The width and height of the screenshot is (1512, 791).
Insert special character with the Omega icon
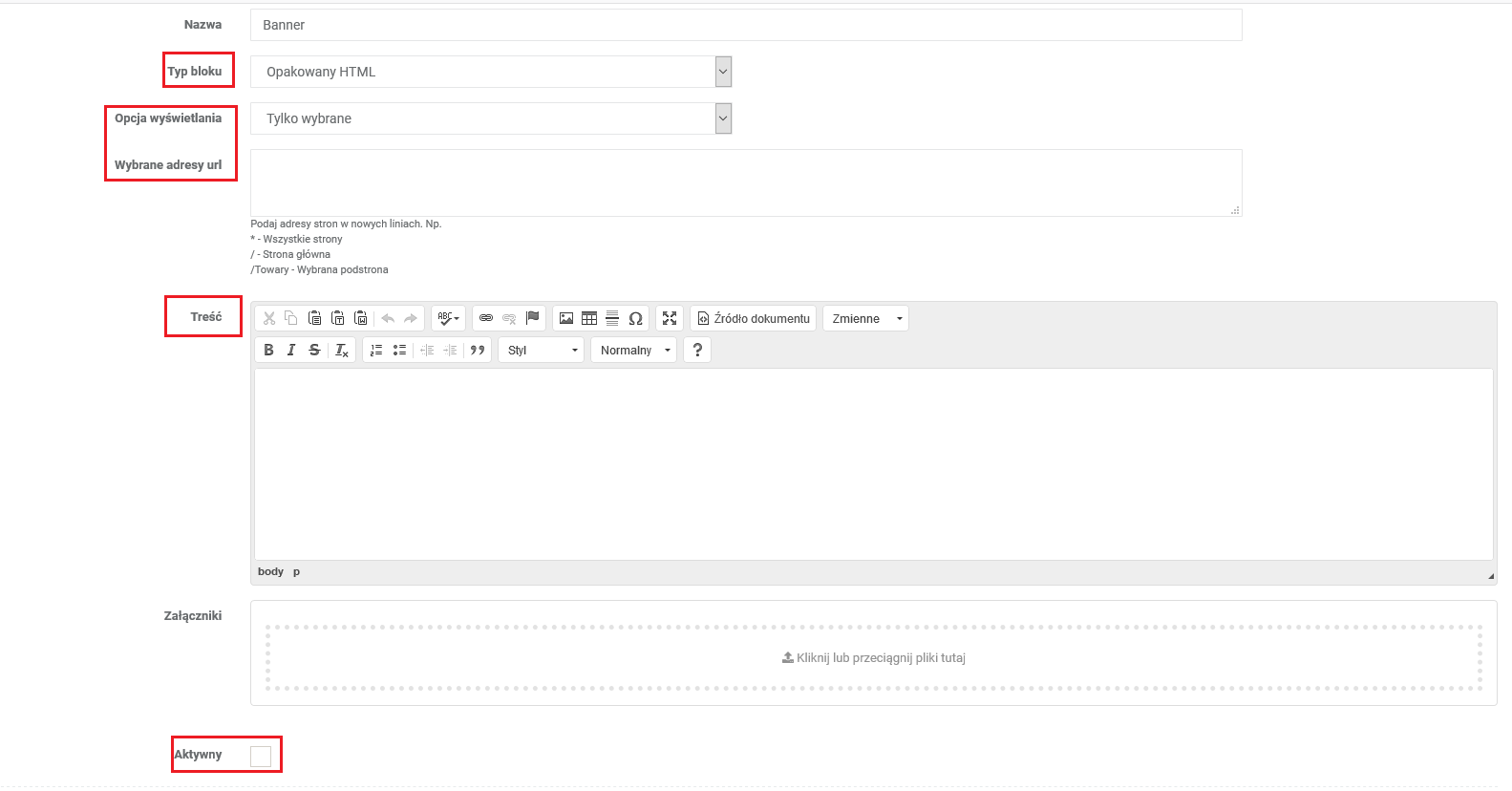(x=635, y=318)
